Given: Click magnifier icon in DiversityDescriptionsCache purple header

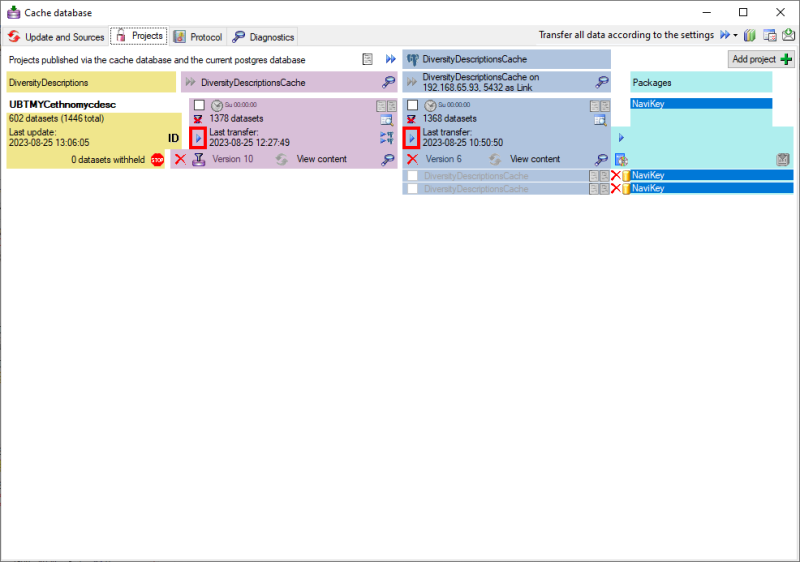Looking at the screenshot, I should click(x=388, y=82).
